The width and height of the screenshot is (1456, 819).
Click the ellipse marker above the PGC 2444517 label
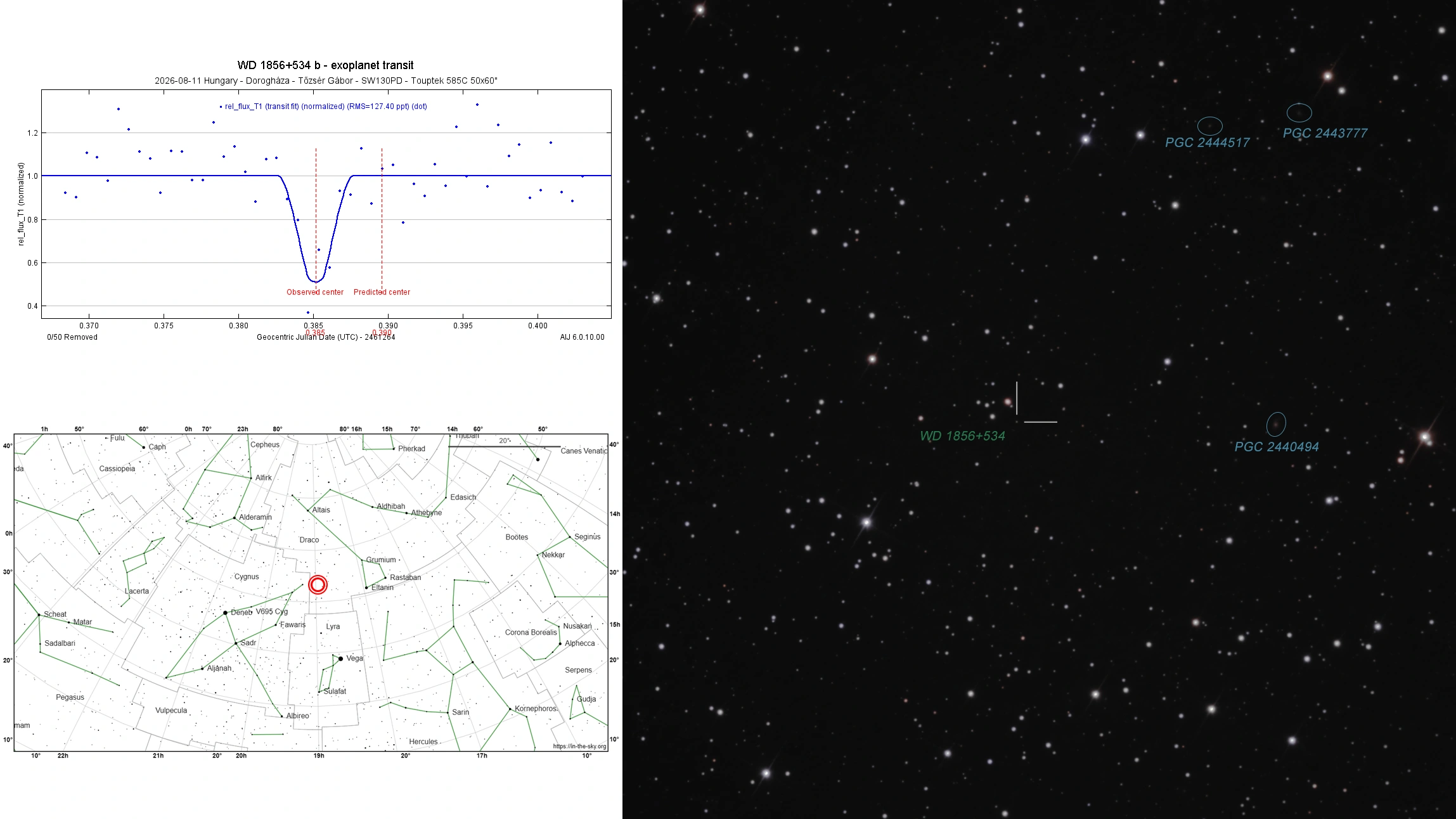click(x=1210, y=126)
